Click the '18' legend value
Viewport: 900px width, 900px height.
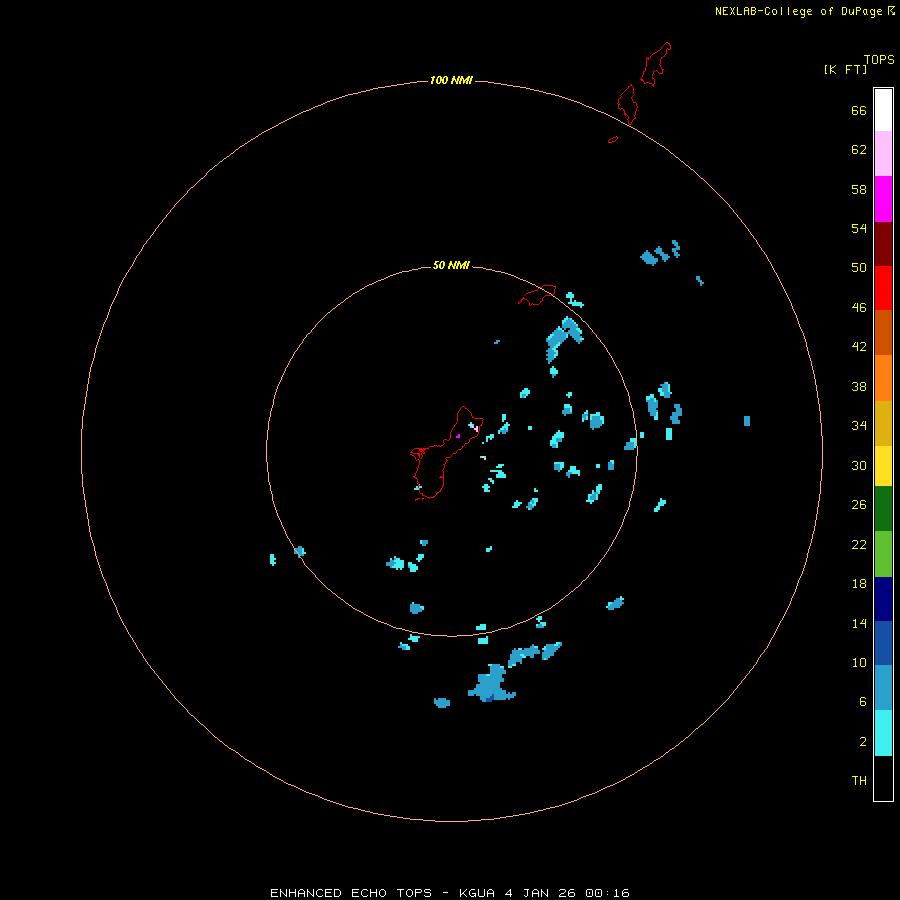859,584
